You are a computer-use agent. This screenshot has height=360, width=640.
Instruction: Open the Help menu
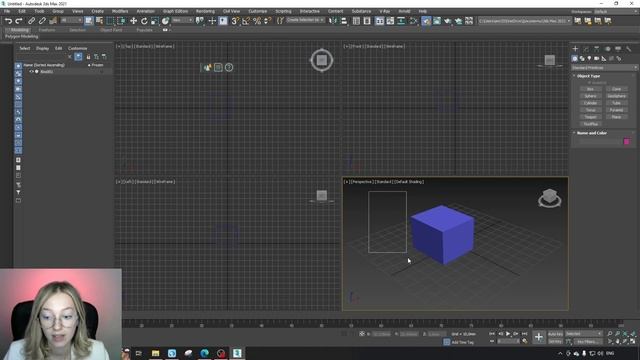423,11
